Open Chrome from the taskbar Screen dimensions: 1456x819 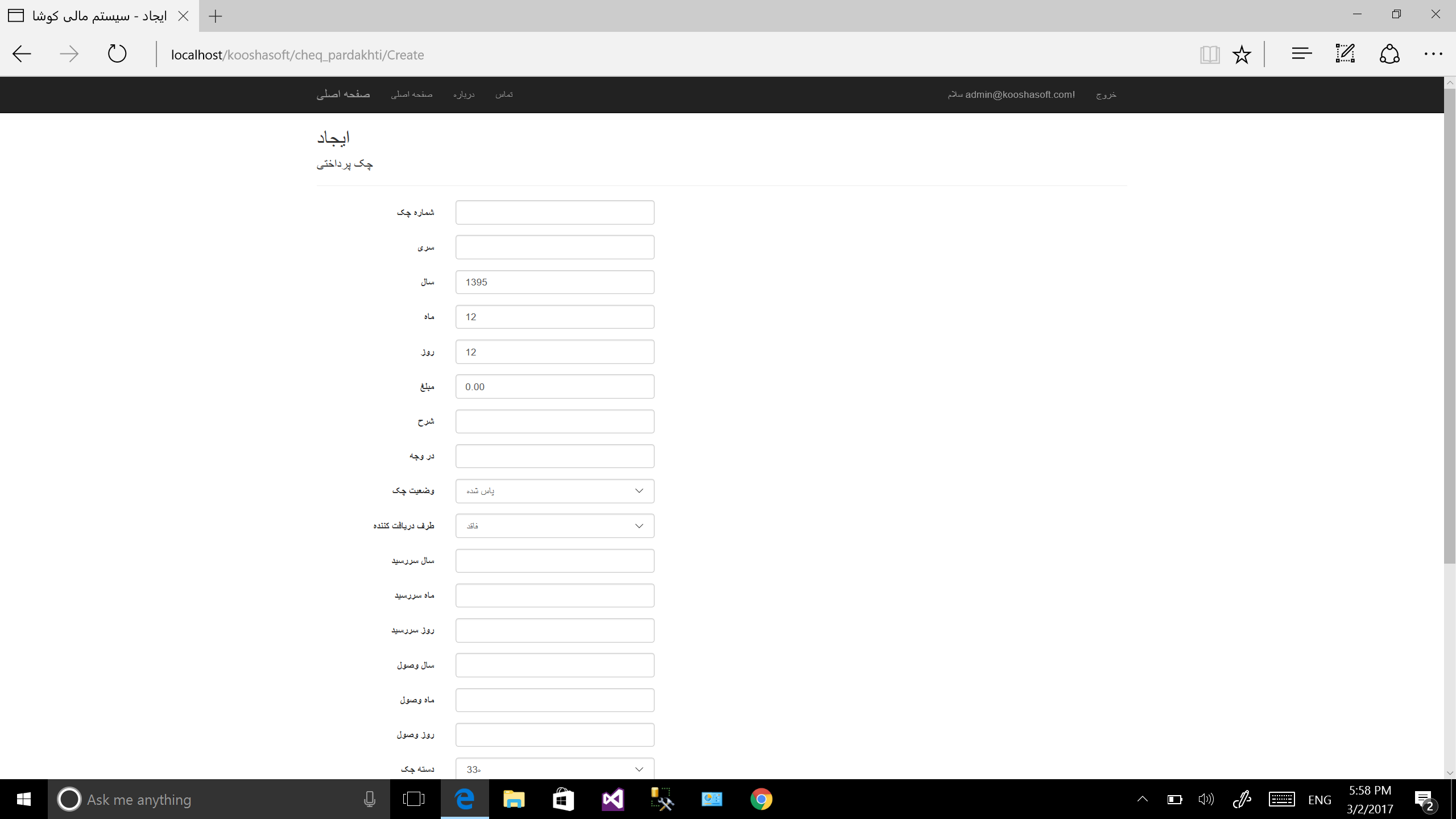point(761,799)
